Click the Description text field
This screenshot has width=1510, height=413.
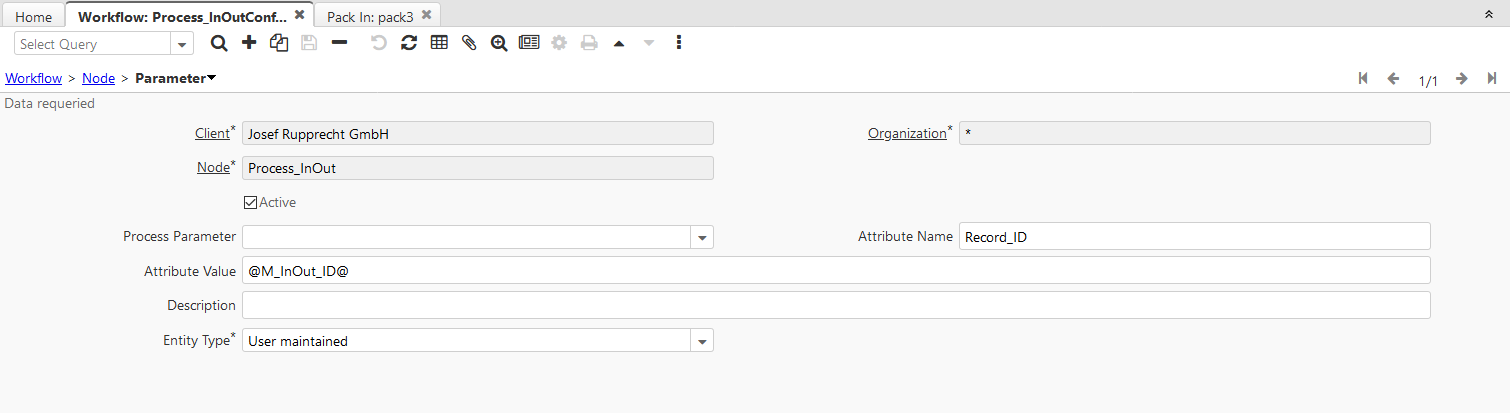tap(835, 306)
